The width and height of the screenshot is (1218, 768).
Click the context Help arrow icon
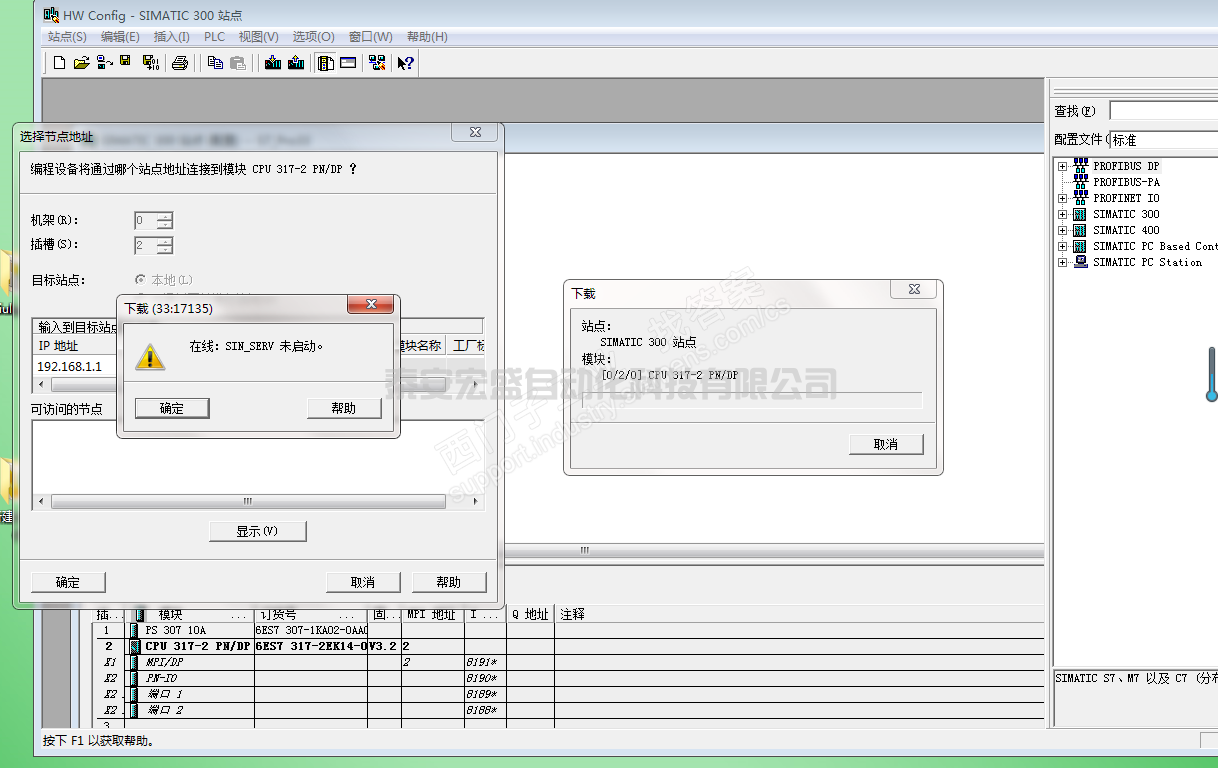point(405,63)
